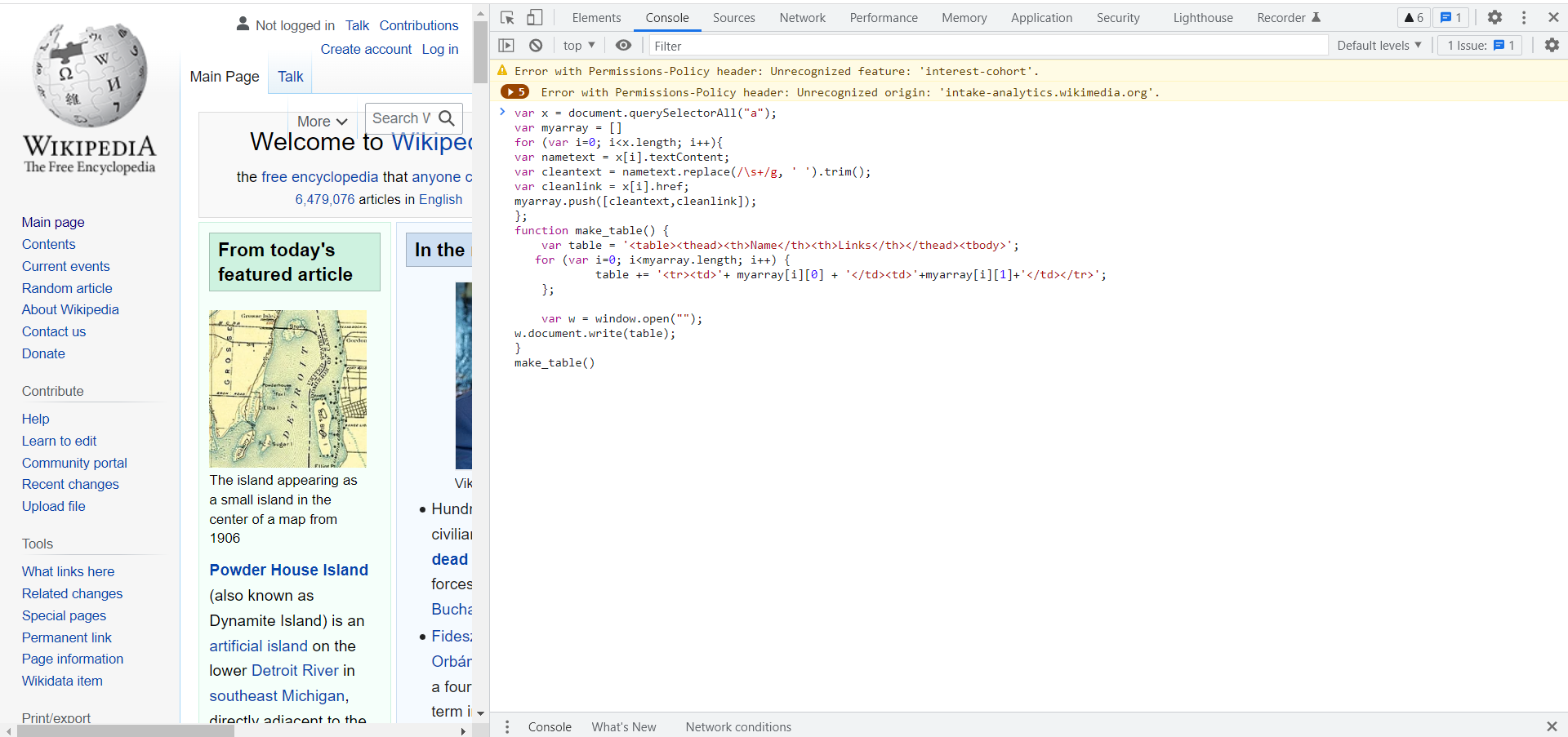Viewport: 1568px width, 737px height.
Task: Open the Wikidata item link
Action: tap(62, 681)
